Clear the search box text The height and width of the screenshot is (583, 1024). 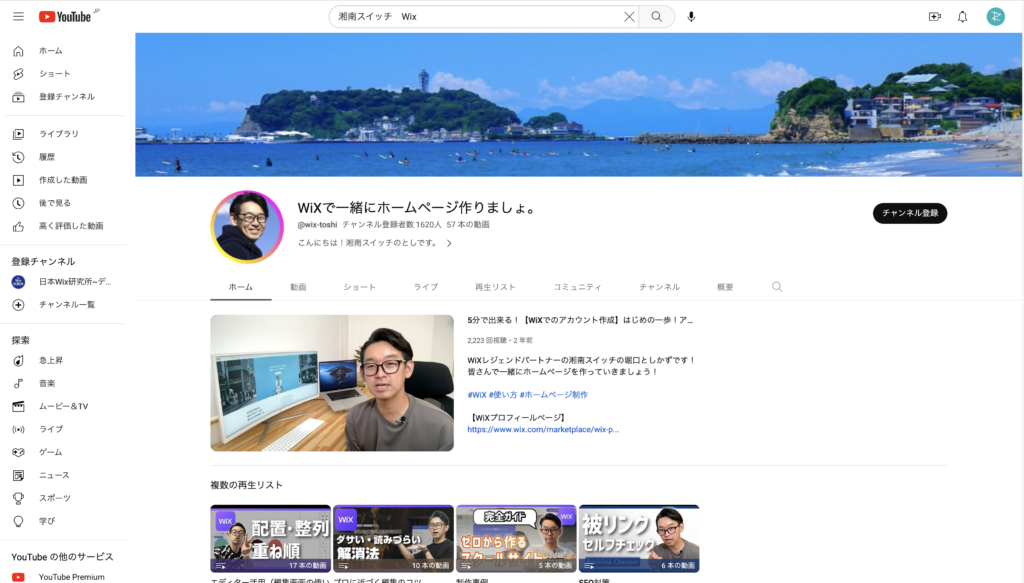point(629,17)
